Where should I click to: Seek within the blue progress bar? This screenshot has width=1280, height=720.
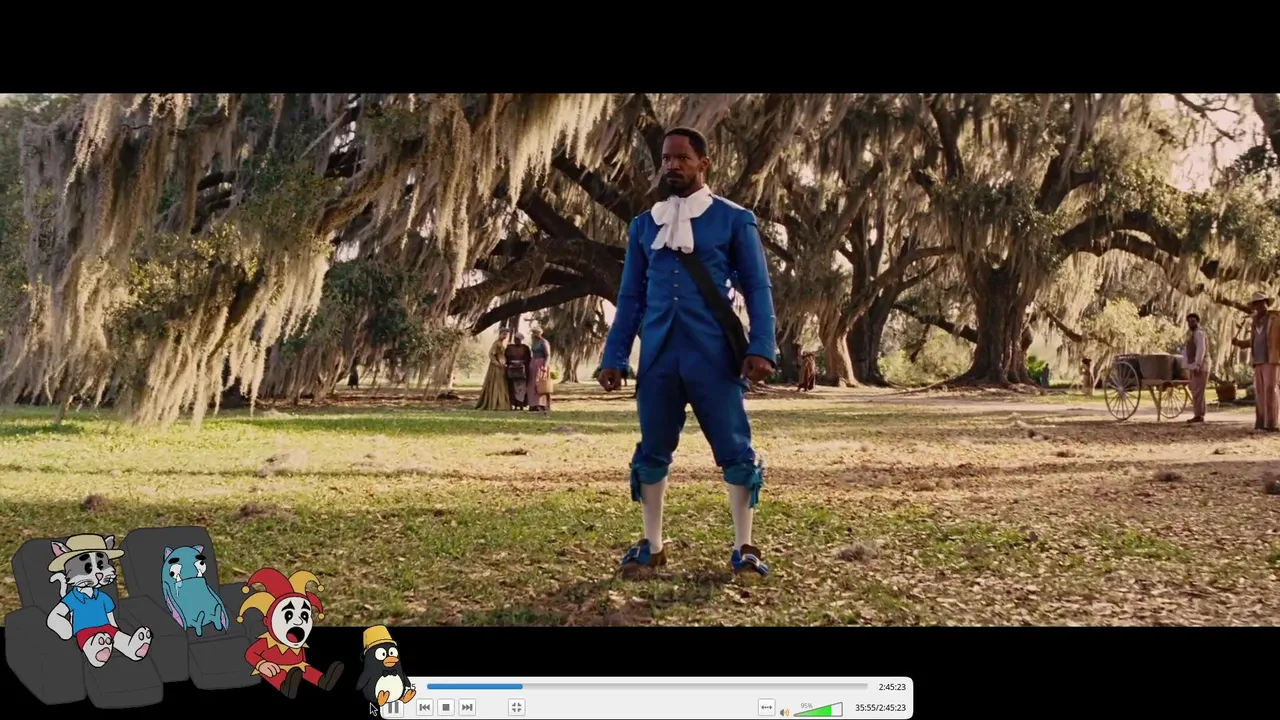point(647,687)
